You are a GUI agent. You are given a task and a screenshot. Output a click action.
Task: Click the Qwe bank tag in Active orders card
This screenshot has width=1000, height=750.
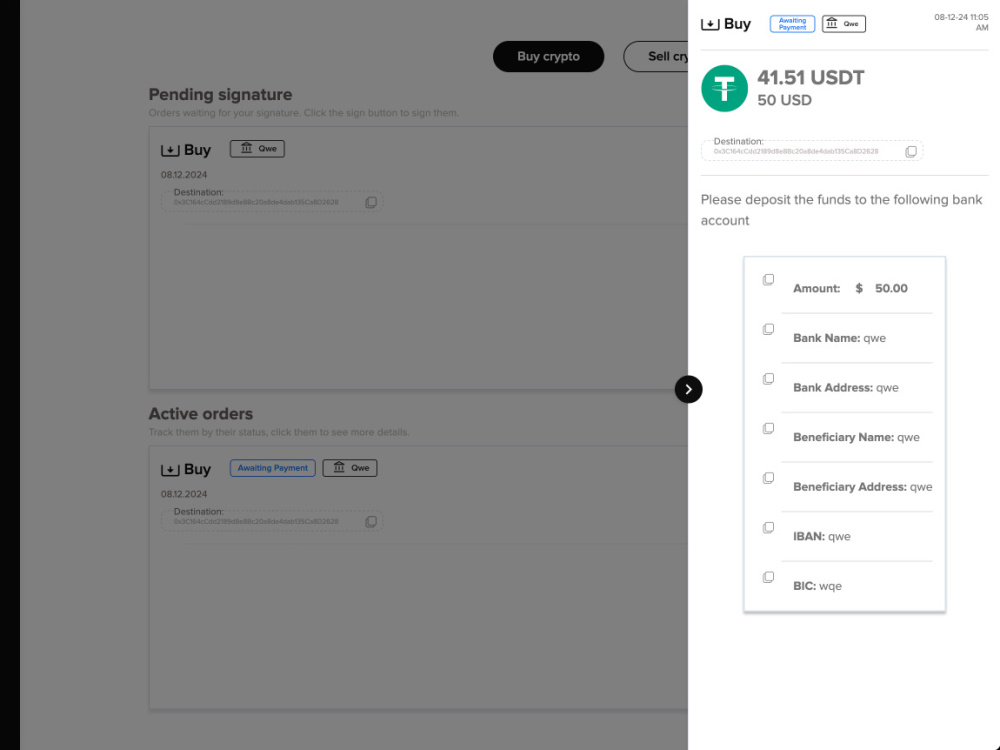349,467
